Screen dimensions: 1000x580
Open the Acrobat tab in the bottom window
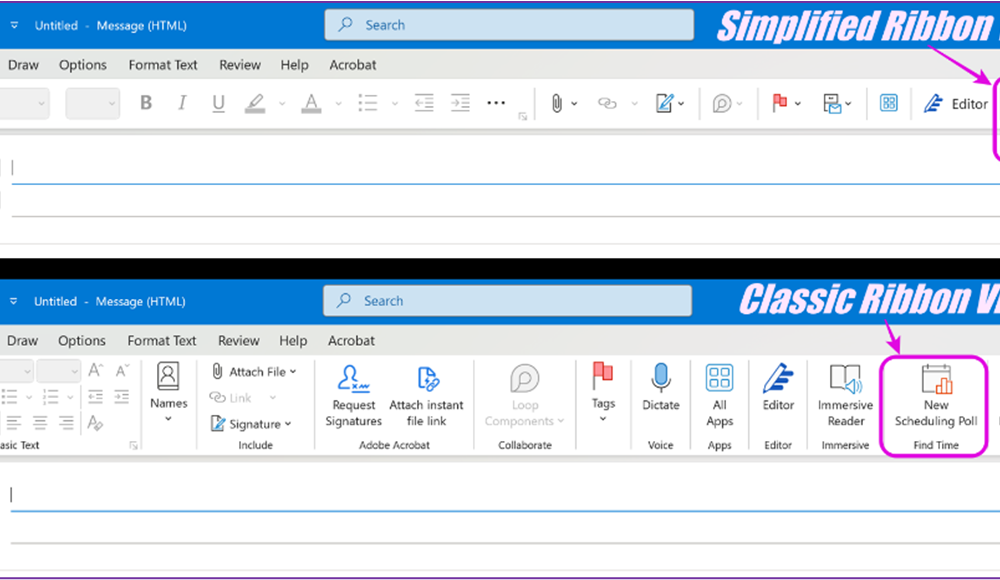[352, 341]
